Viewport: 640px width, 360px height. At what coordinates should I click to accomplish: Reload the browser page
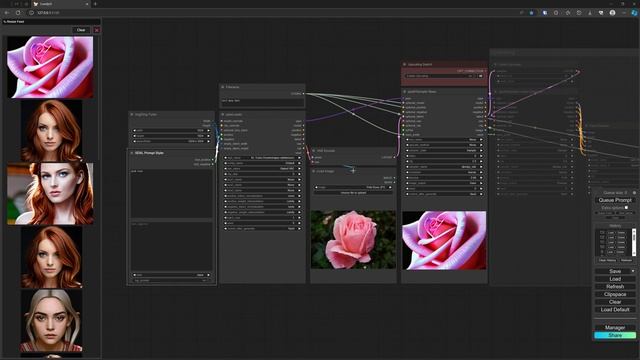tap(18, 13)
